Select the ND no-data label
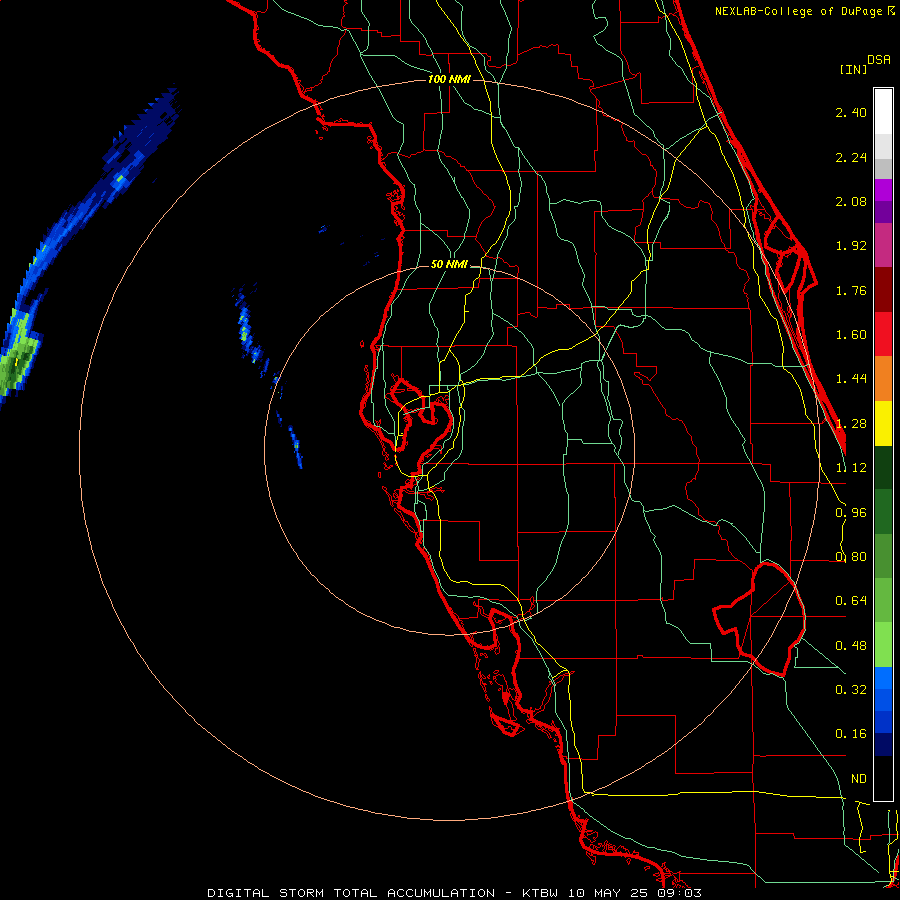The height and width of the screenshot is (900, 900). click(859, 779)
